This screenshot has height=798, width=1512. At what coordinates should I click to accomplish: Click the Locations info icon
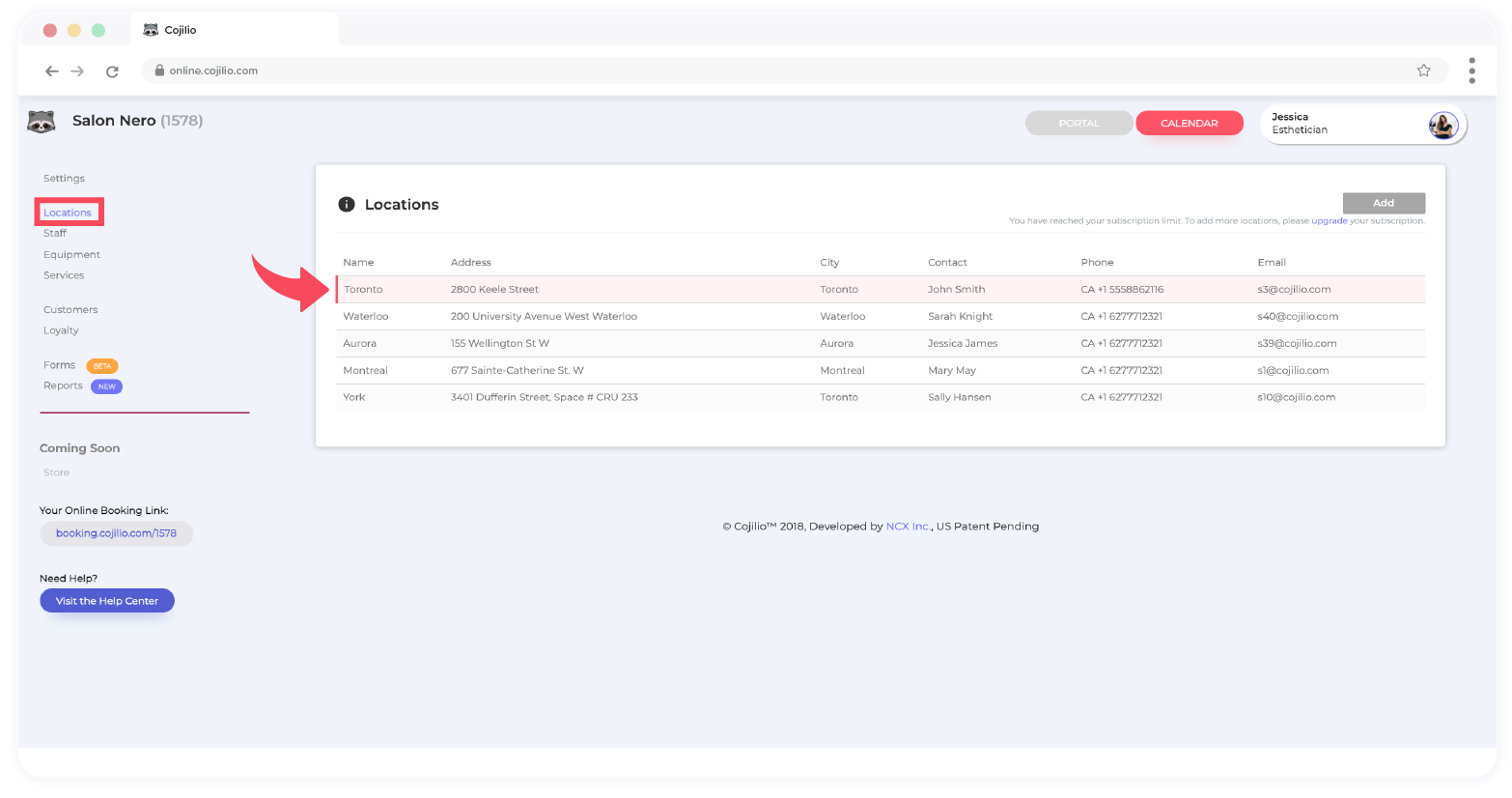tap(347, 205)
